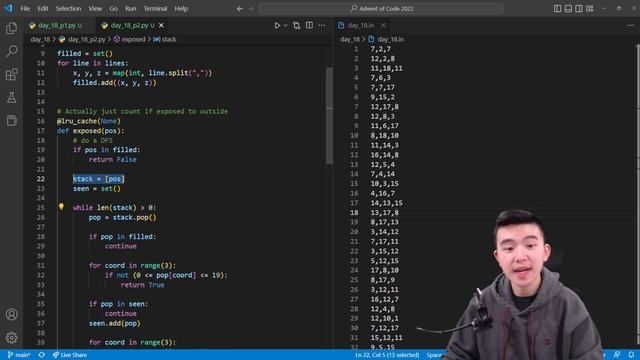This screenshot has width=640, height=360.
Task: Open notifications bell in status bar
Action: coord(631,355)
